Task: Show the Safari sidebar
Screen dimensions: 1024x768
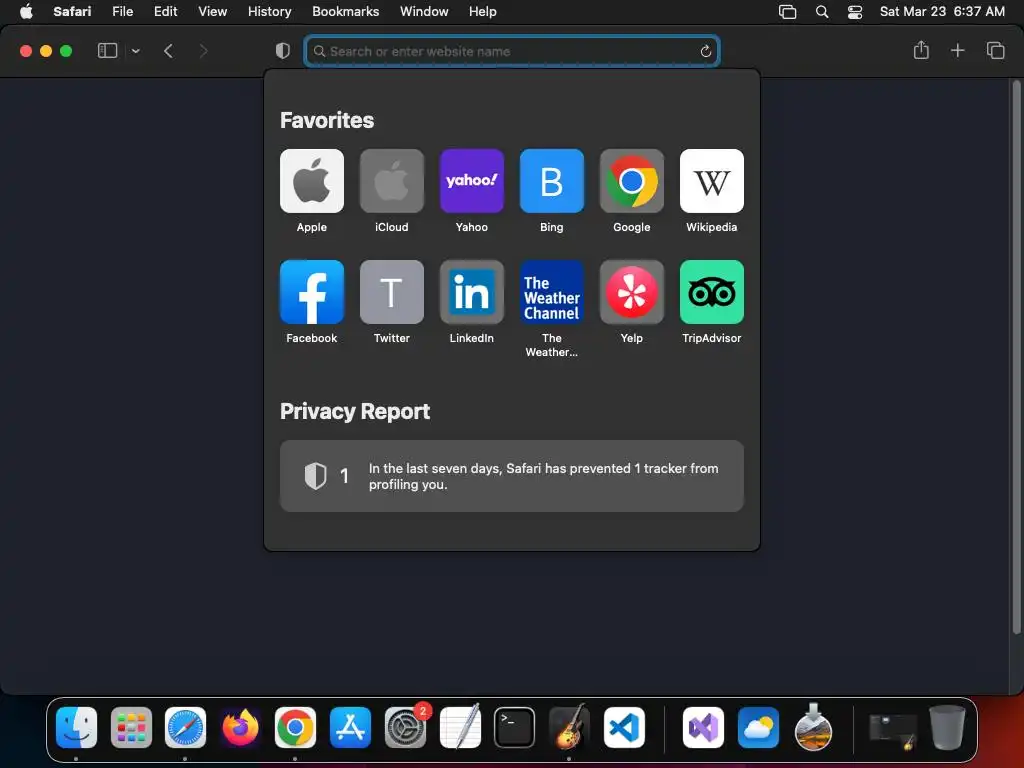Action: (x=107, y=51)
